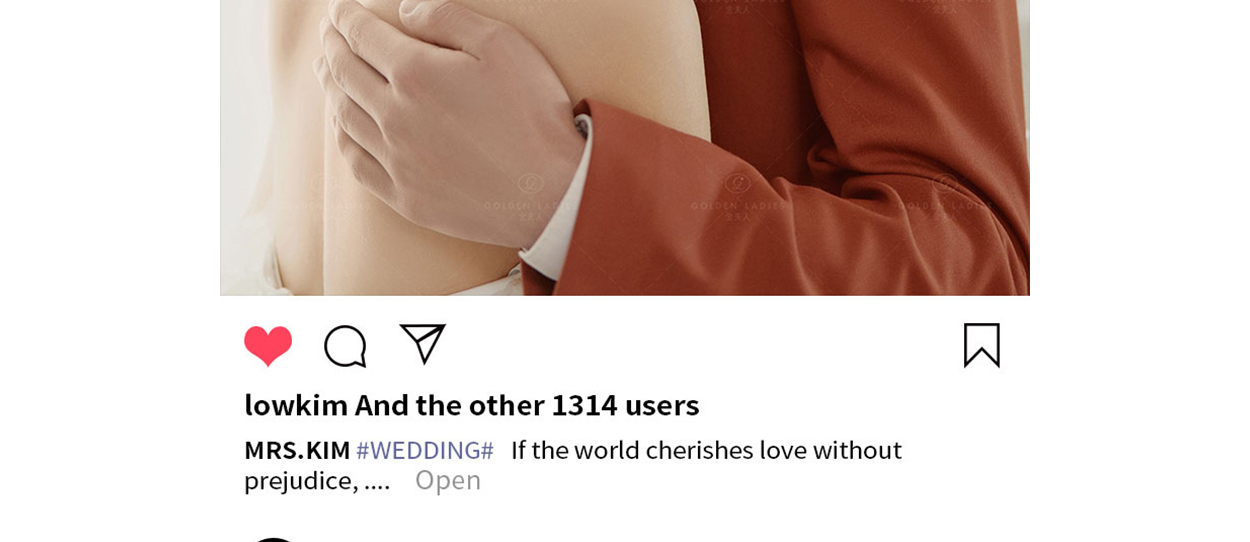Screen dimensions: 1250x542
Task: Open comments with the speech bubble icon
Action: click(345, 346)
